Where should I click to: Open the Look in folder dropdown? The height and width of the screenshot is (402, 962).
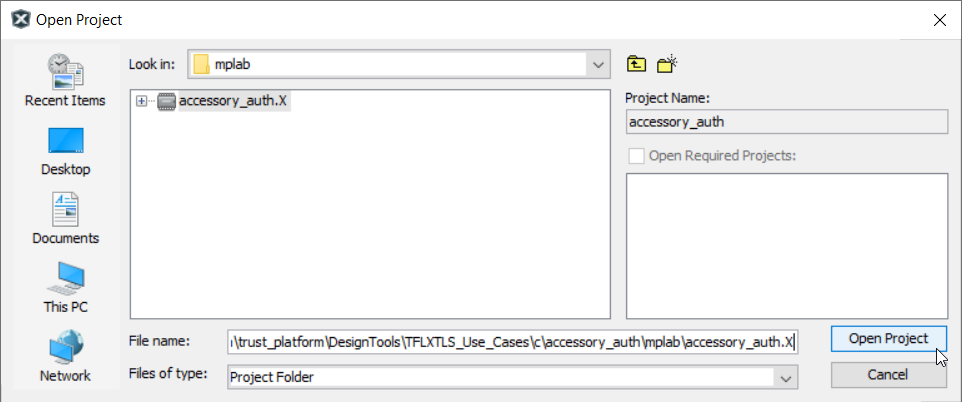(598, 64)
